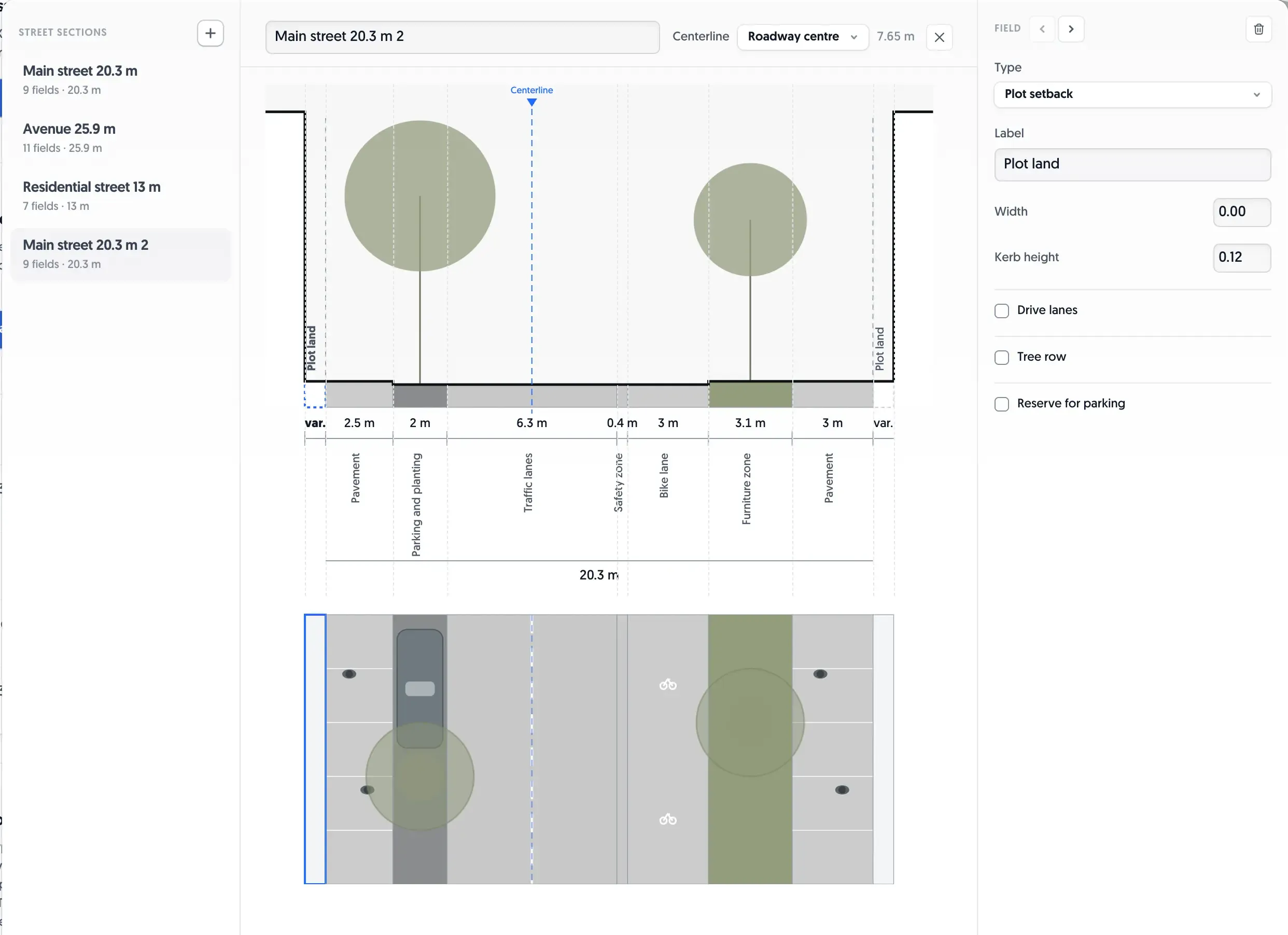The height and width of the screenshot is (935, 1288).
Task: Click the Kerb height value field
Action: coord(1242,257)
